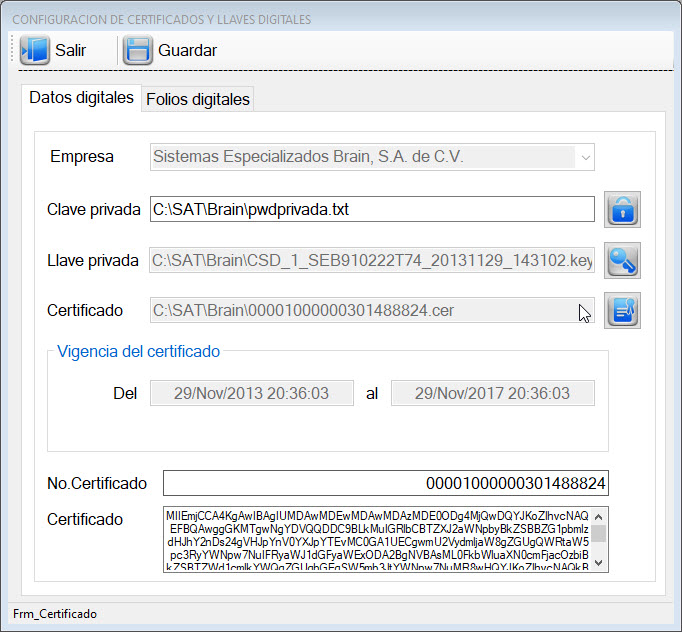Click the certificate text scrollbar up arrow
This screenshot has width=682, height=632.
tap(598, 517)
